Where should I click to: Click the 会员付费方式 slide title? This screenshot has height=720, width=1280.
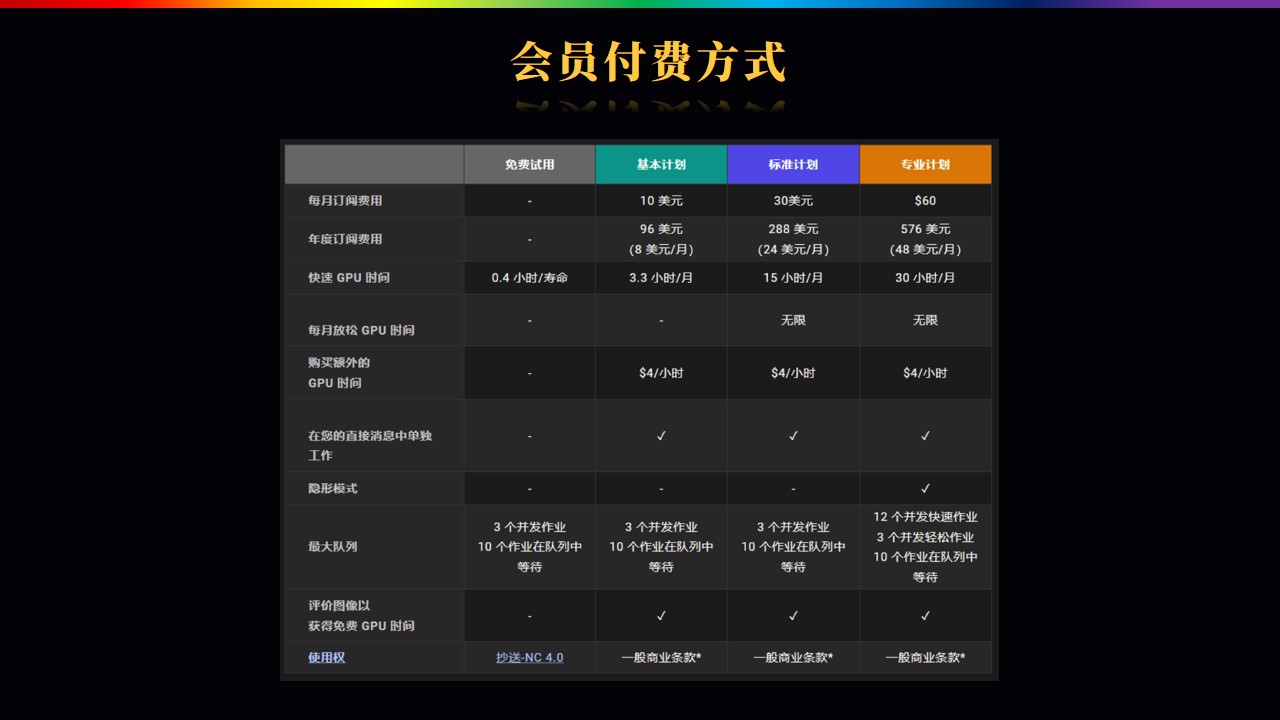click(648, 62)
